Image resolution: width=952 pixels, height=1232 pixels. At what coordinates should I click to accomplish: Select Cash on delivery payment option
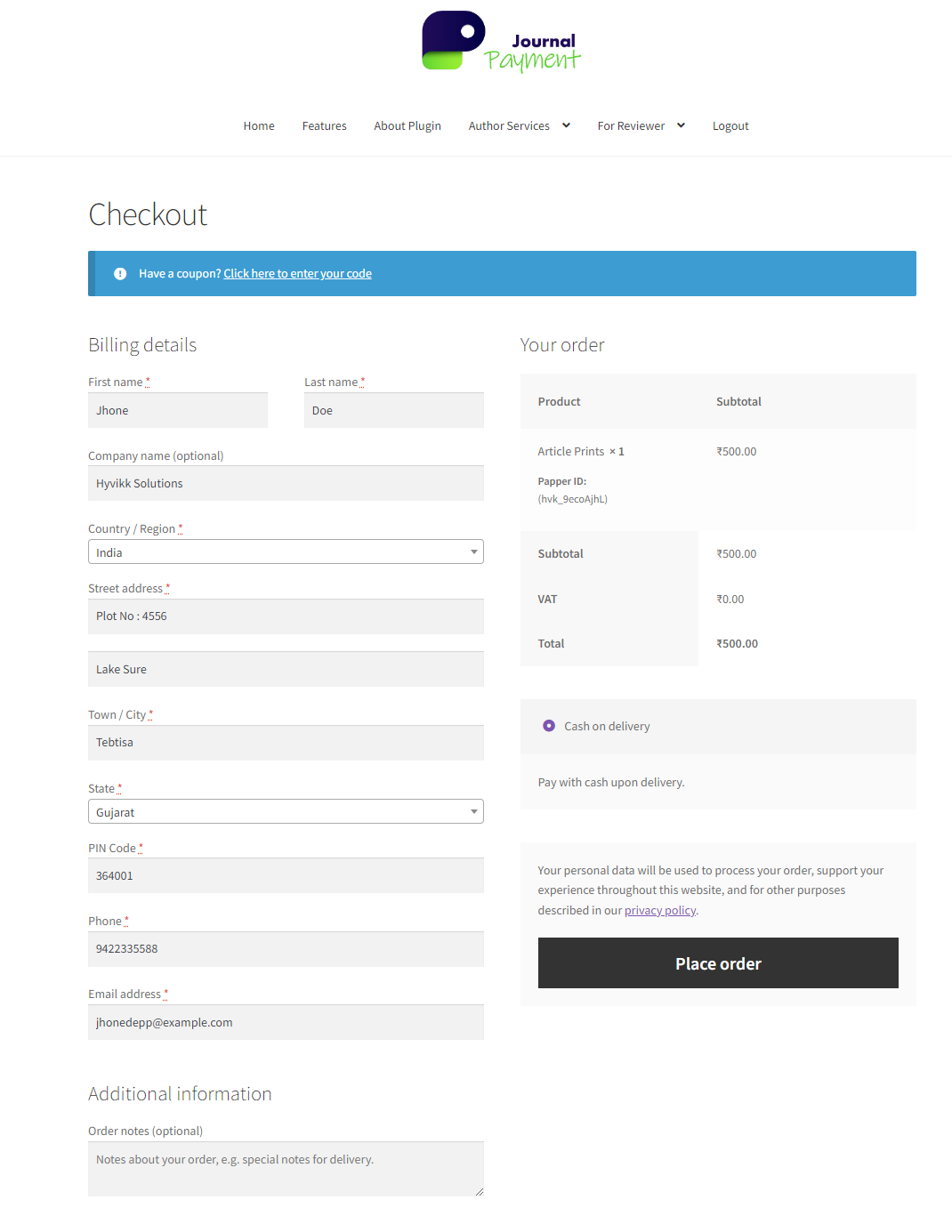549,726
